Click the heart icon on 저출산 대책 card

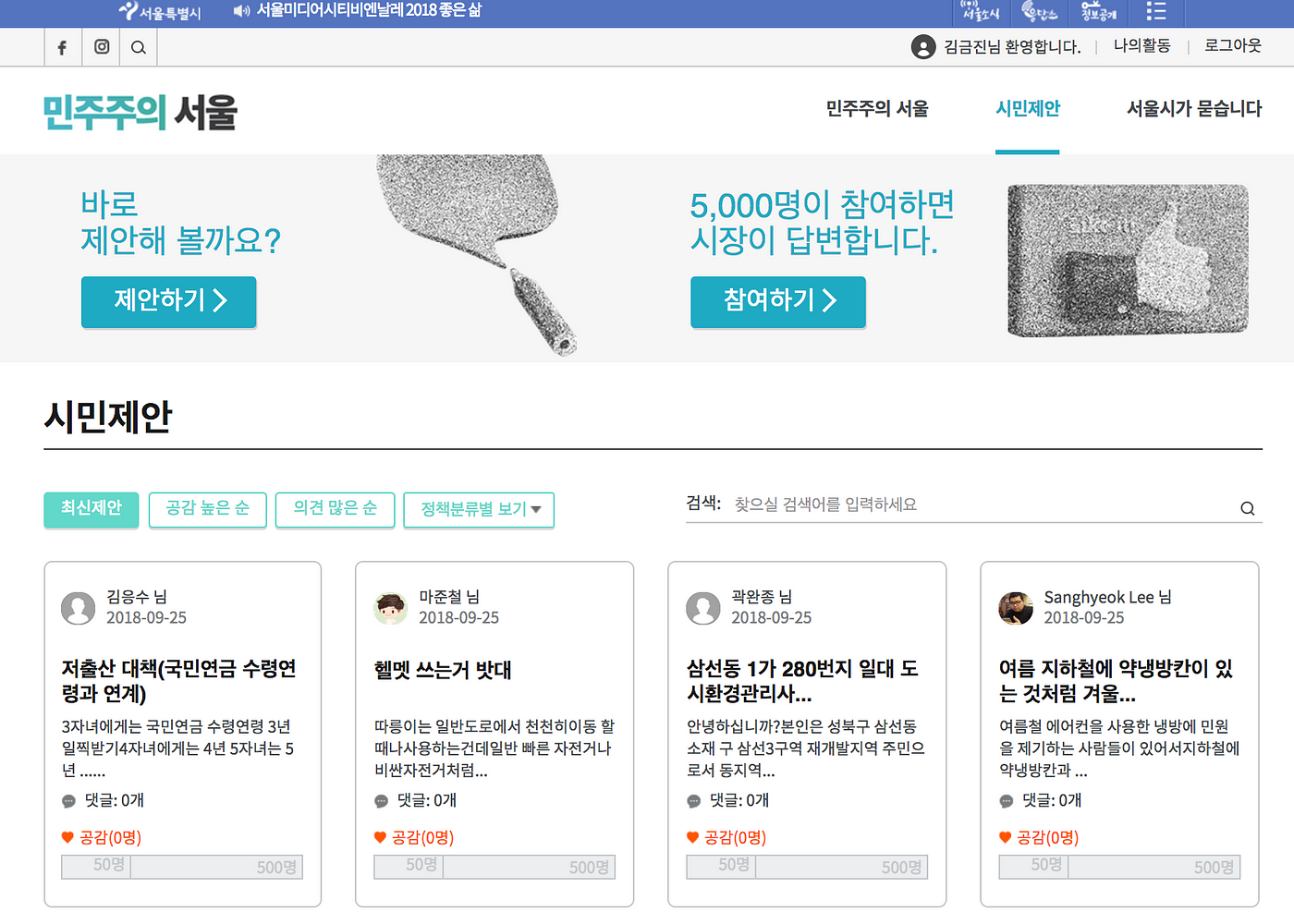coord(67,837)
